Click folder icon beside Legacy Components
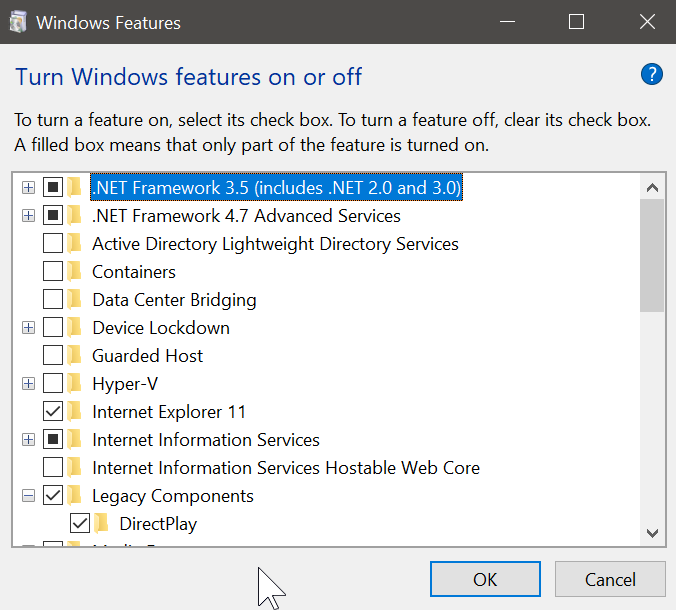Screen dimensions: 676x610 tap(75, 495)
